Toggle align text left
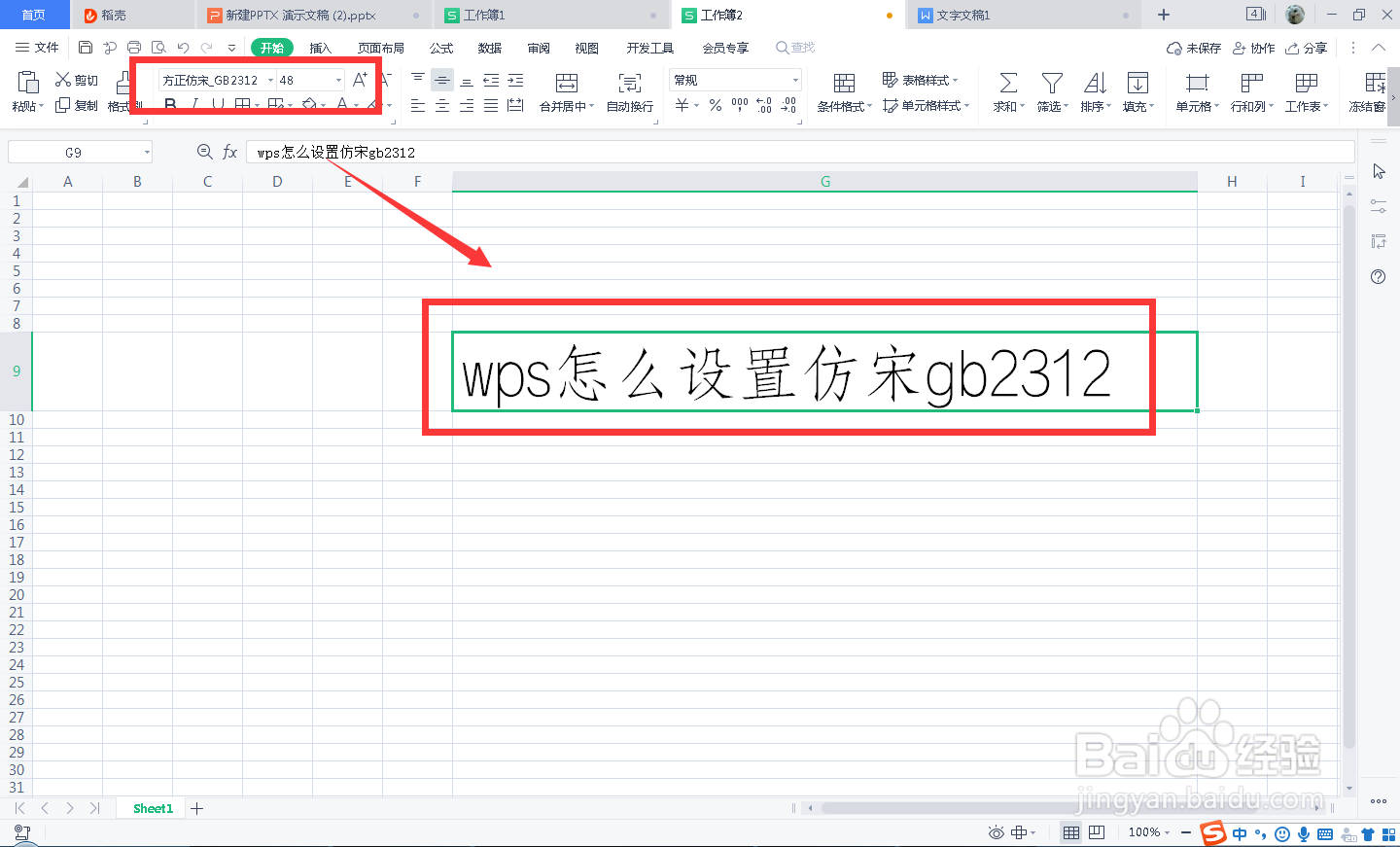 coord(418,105)
